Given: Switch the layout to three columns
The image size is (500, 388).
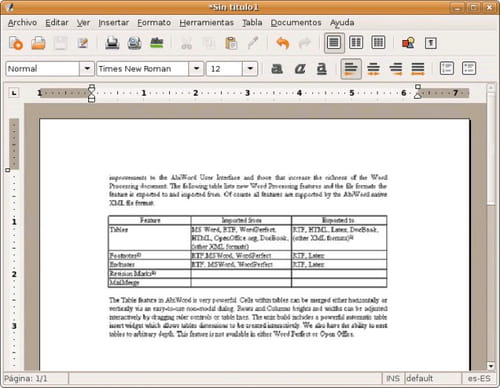Looking at the screenshot, I should click(378, 43).
